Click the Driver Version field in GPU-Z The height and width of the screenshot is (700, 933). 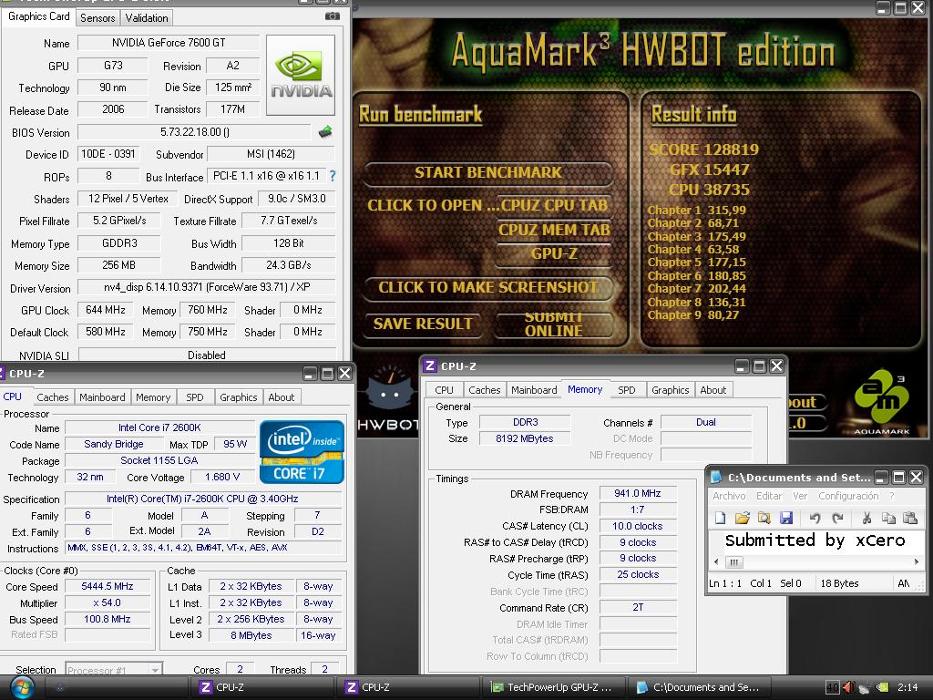(206, 288)
